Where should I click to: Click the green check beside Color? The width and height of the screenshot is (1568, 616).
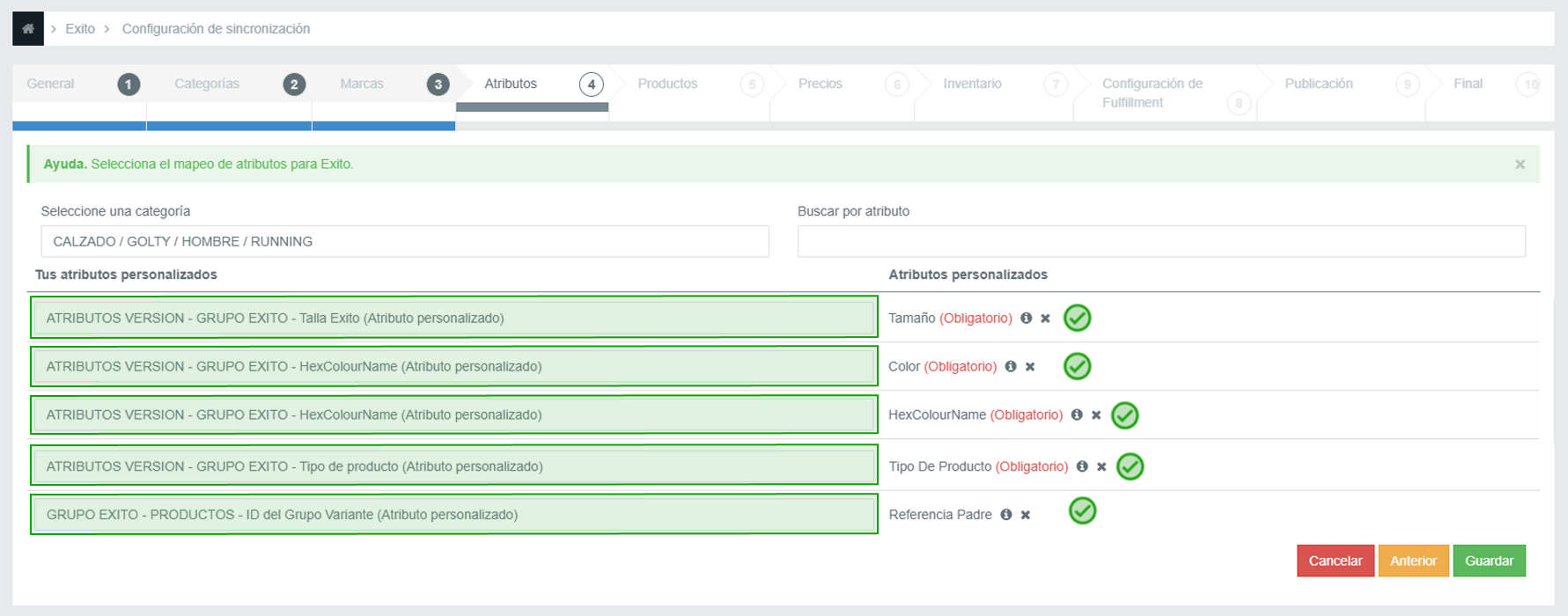point(1078,366)
